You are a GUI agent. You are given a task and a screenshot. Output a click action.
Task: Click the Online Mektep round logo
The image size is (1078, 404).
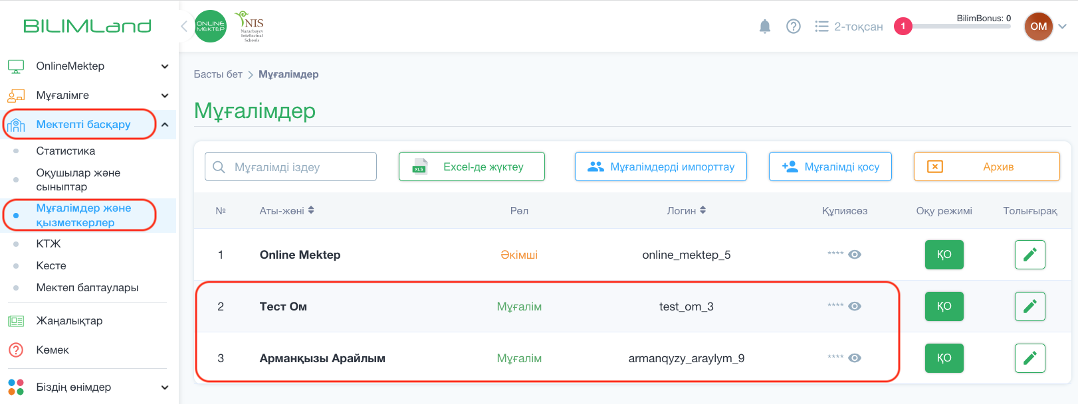tap(211, 26)
